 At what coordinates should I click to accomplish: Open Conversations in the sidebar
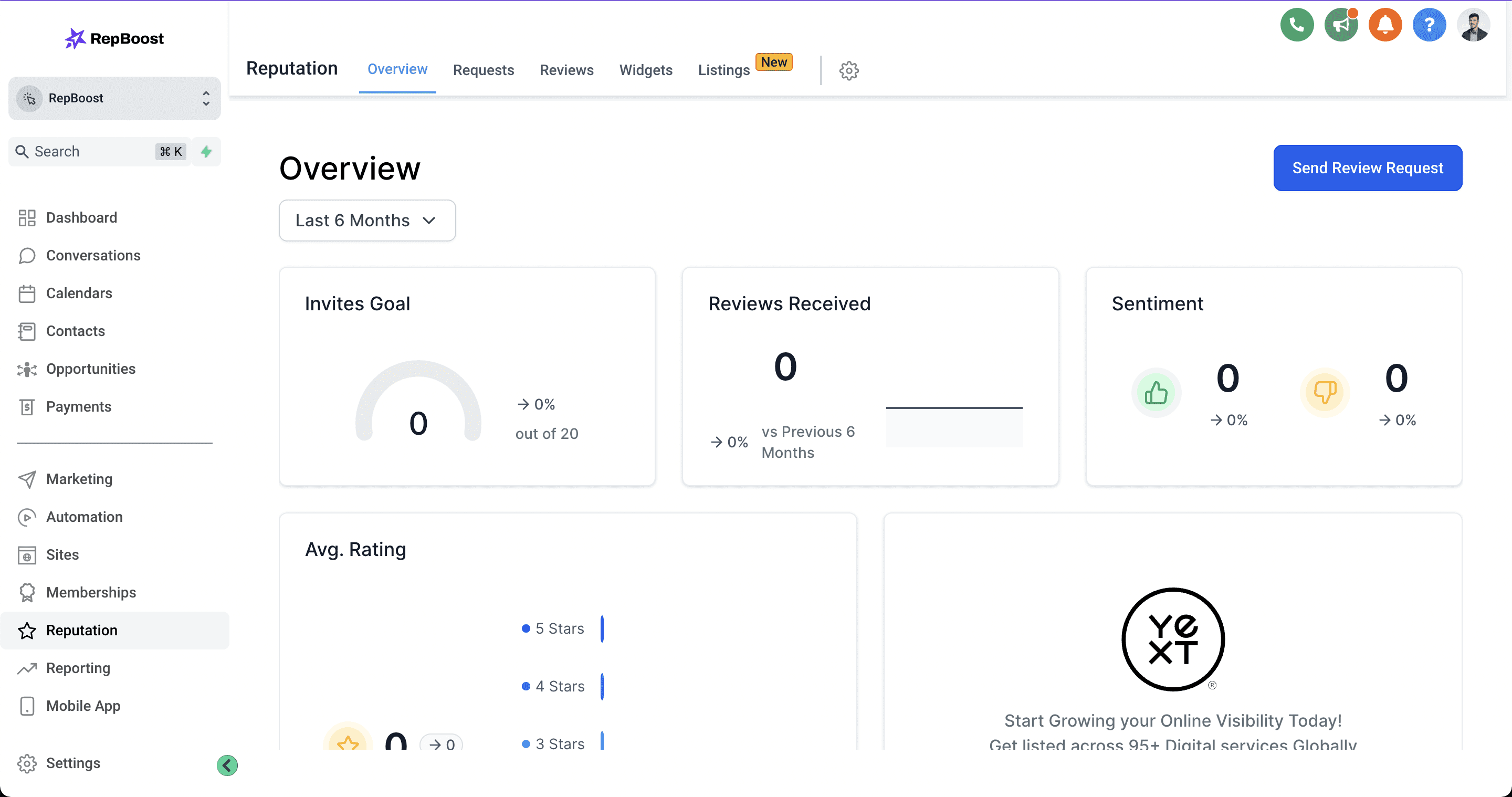pyautogui.click(x=93, y=255)
